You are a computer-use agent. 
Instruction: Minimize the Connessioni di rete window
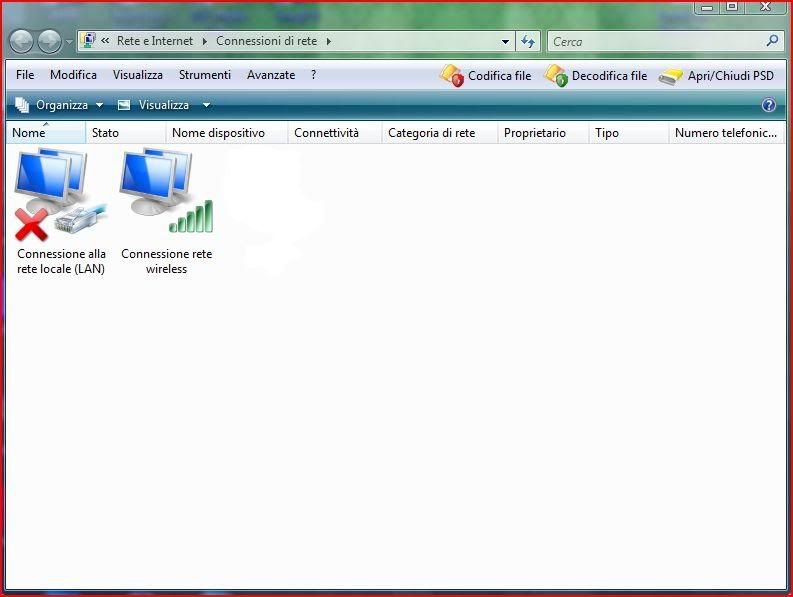[x=707, y=7]
